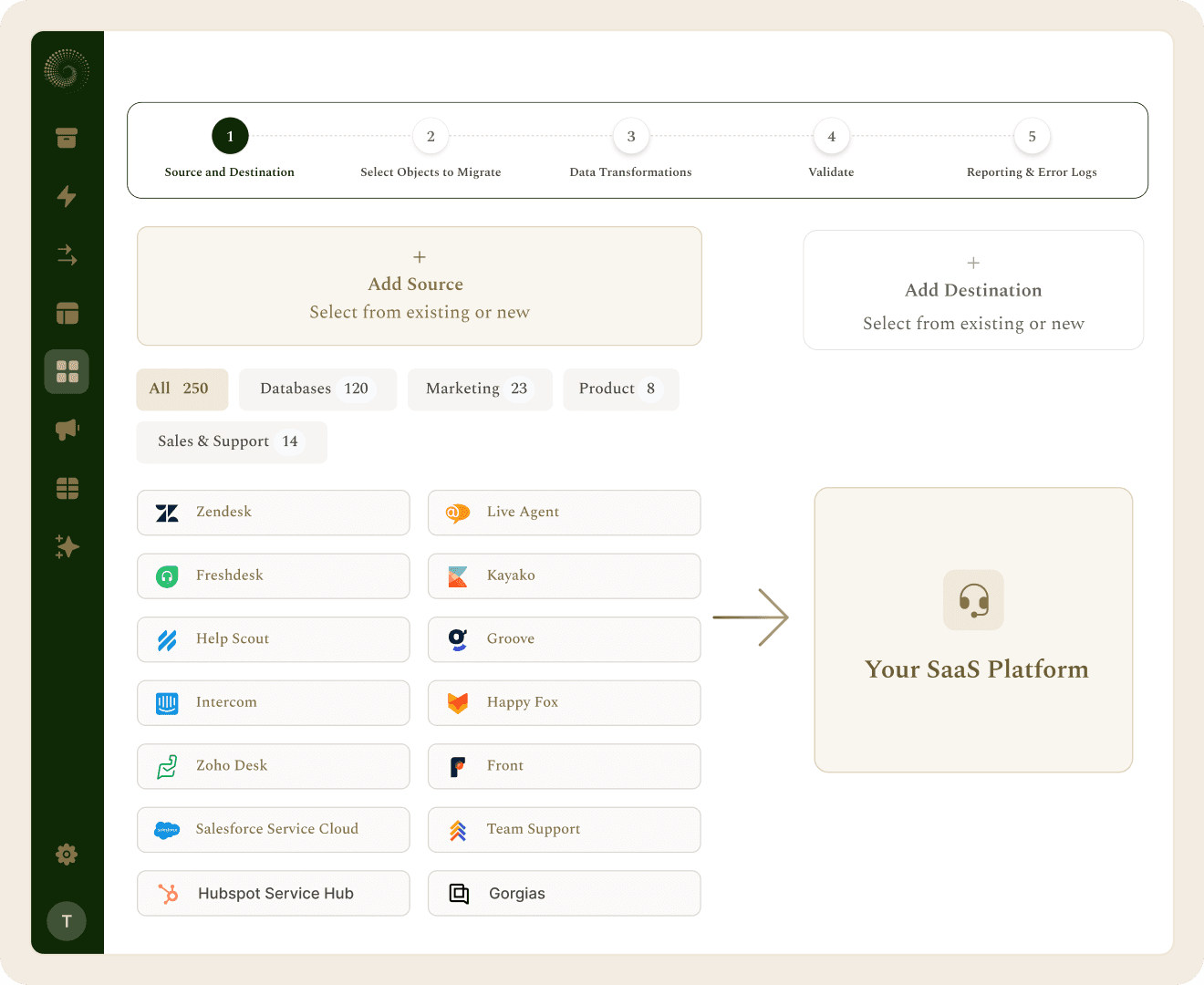
Task: Open the sparkle AI sidebar icon
Action: (67, 546)
